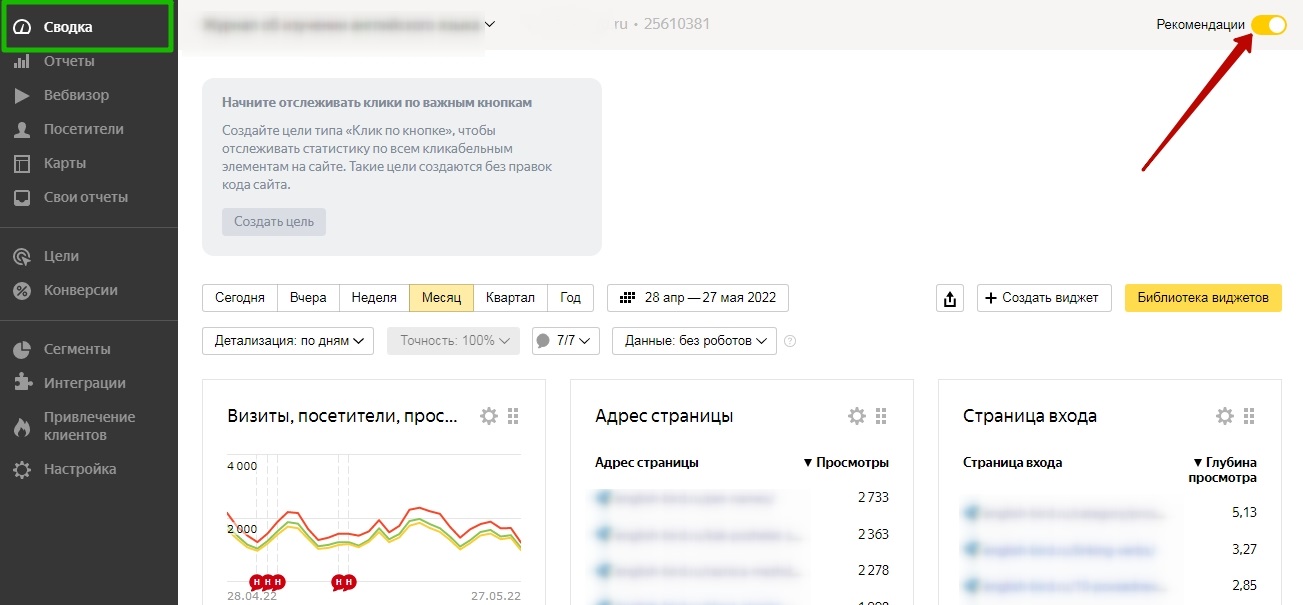This screenshot has height=605, width=1303.
Task: Click Создать цель button
Action: click(274, 221)
